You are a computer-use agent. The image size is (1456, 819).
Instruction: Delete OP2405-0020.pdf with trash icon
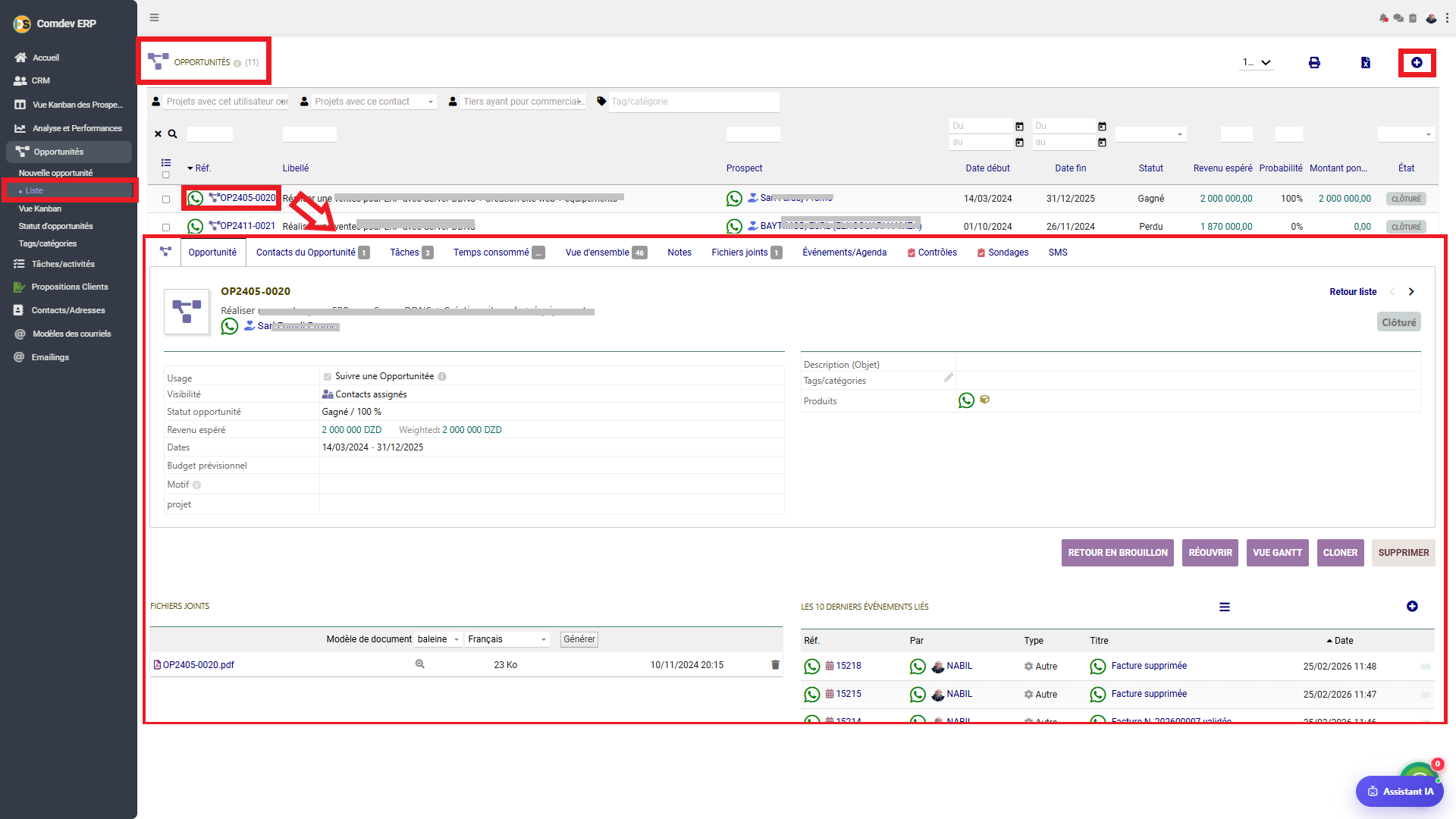(775, 664)
